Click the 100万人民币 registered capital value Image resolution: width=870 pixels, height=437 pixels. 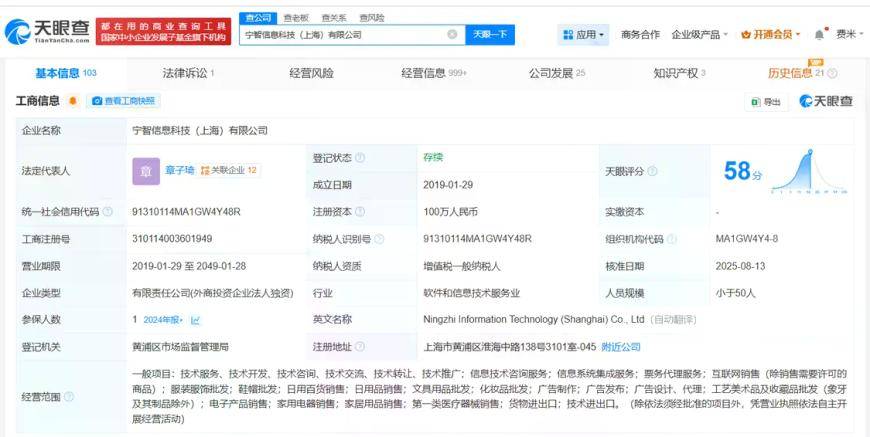[451, 212]
